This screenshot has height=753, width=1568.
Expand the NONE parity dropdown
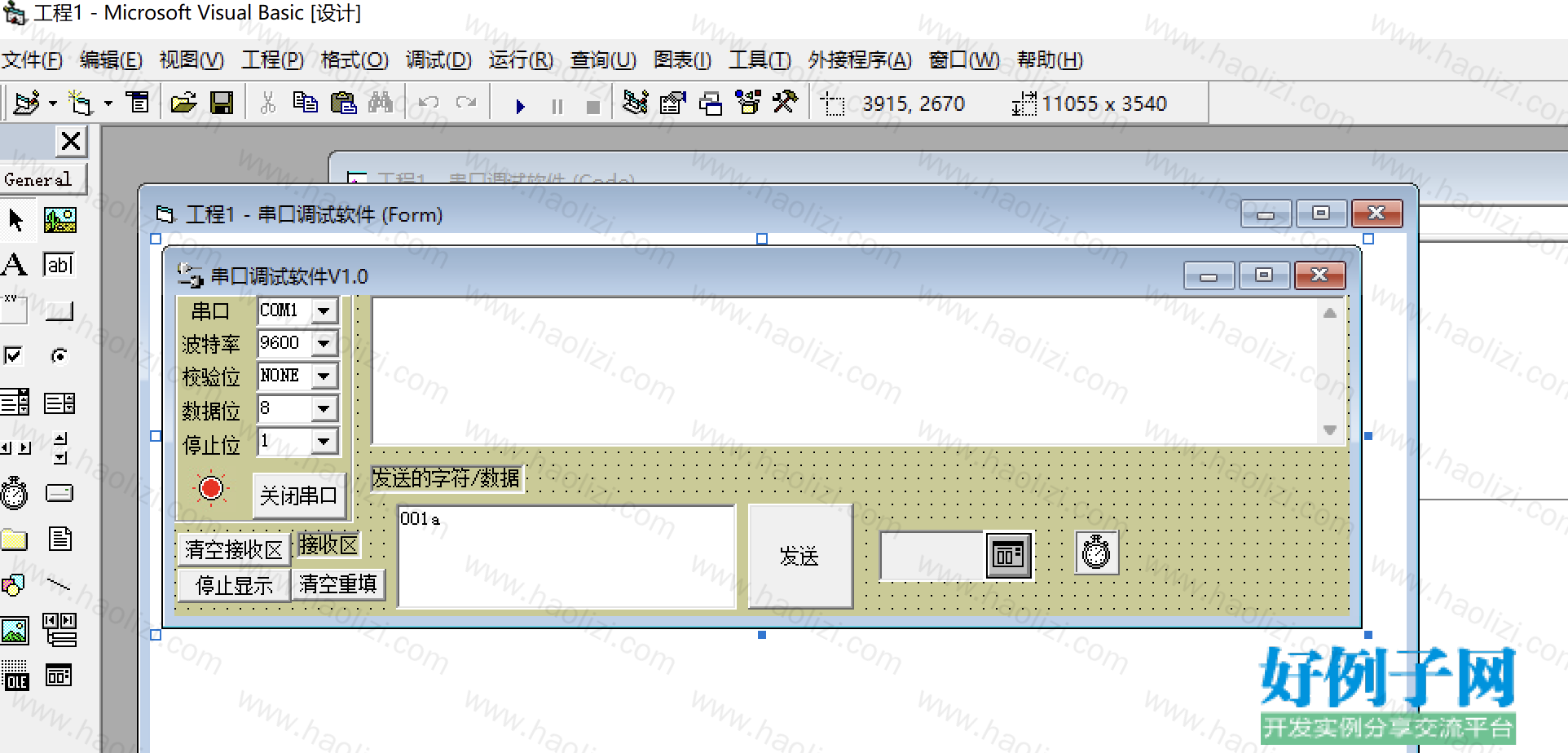tap(324, 376)
